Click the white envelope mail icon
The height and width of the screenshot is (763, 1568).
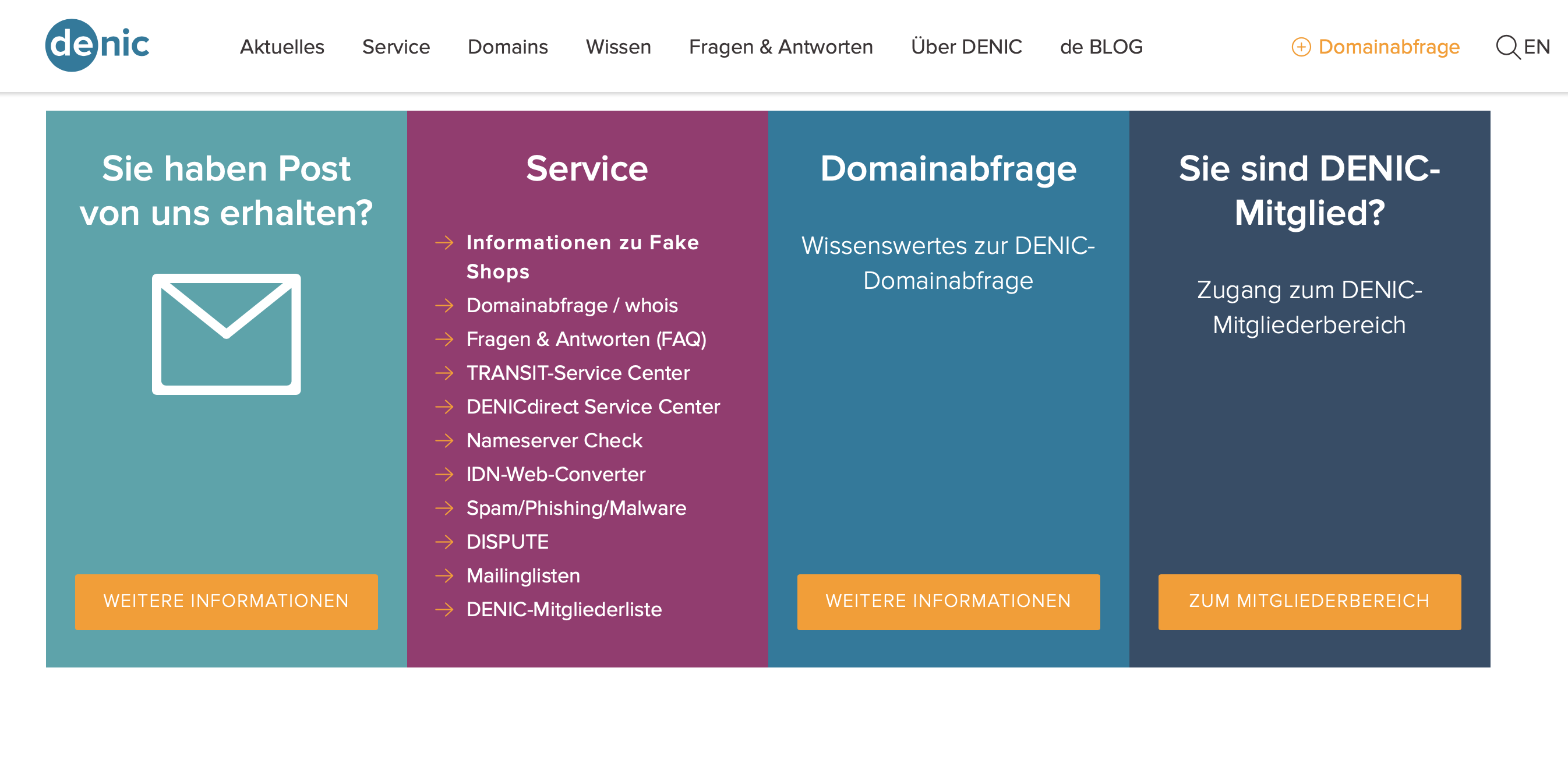click(227, 334)
